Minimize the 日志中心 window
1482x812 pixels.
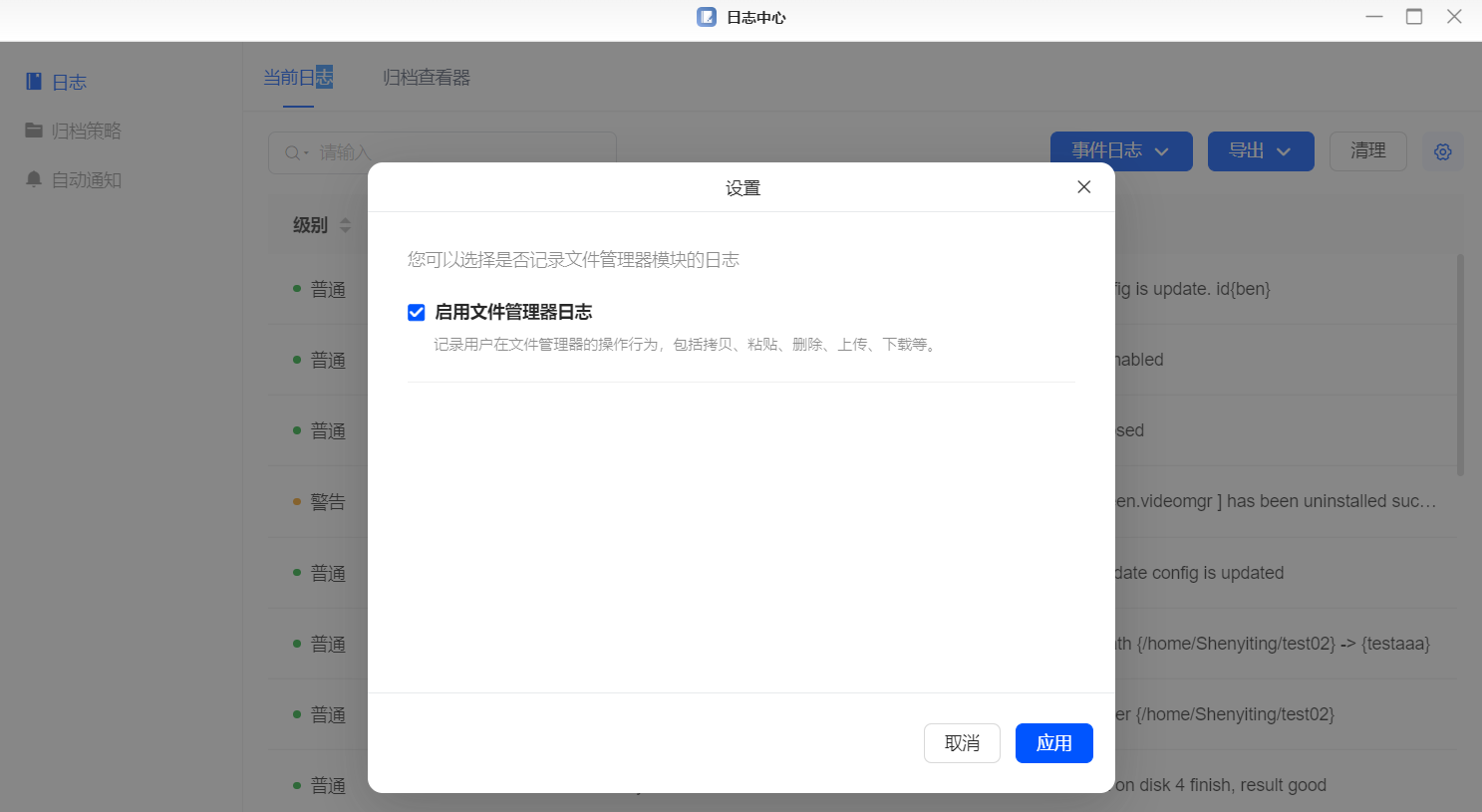click(x=1374, y=17)
